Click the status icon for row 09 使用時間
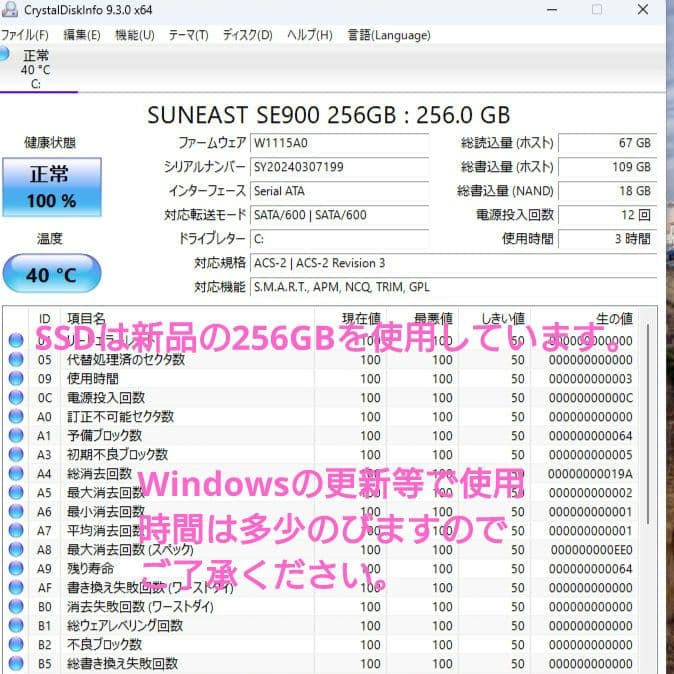 tap(16, 378)
